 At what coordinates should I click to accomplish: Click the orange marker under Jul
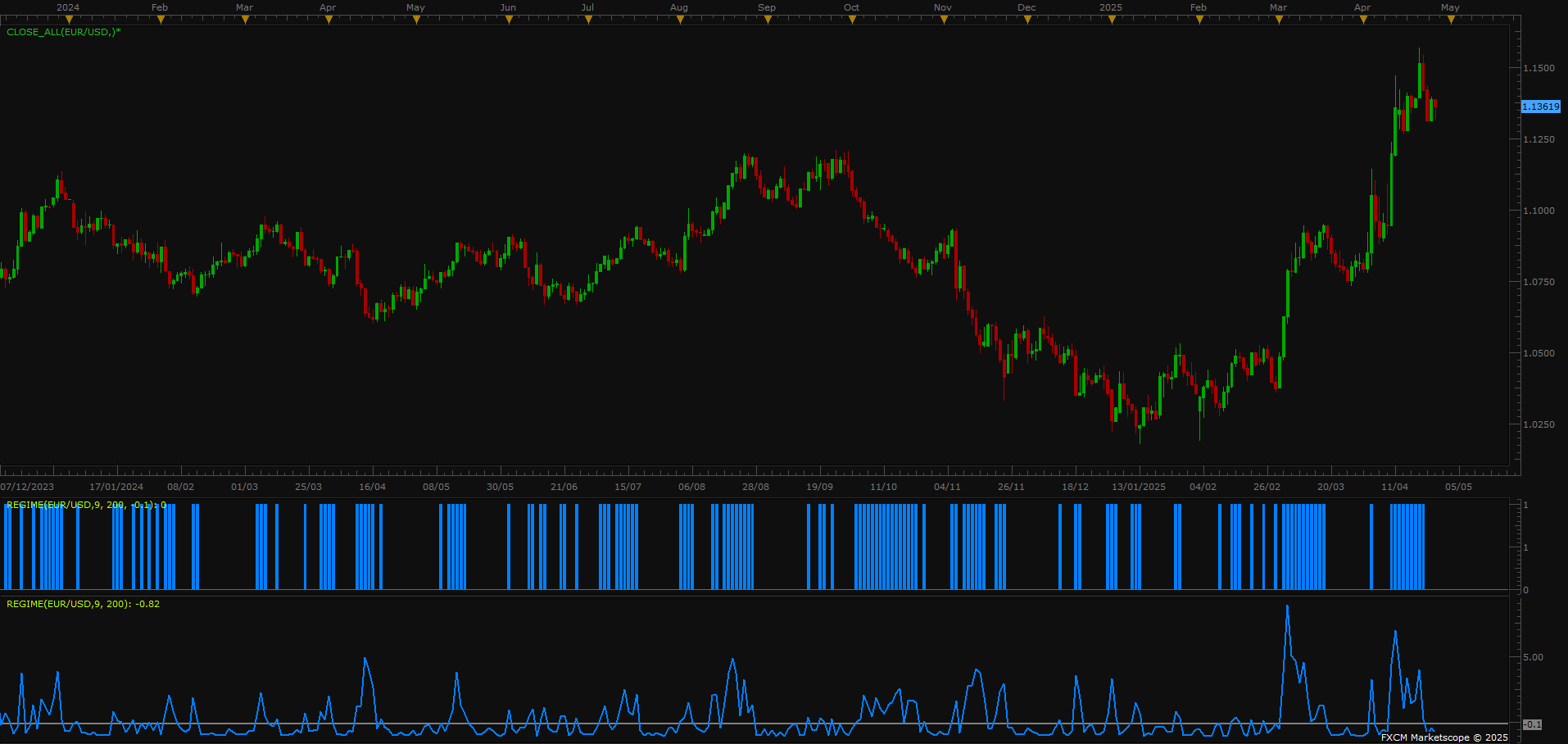(x=589, y=20)
